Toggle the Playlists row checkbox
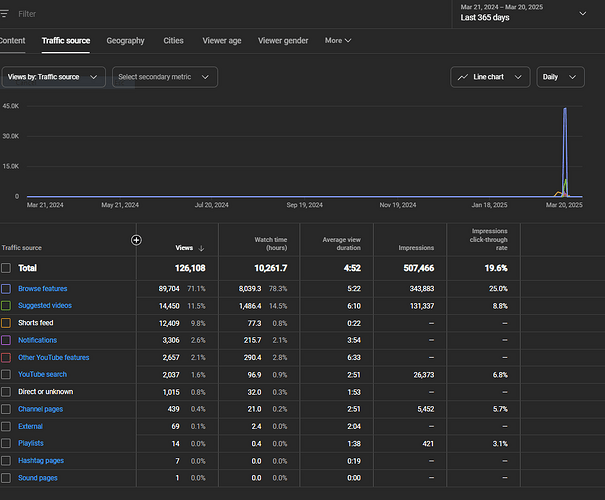 coord(6,443)
